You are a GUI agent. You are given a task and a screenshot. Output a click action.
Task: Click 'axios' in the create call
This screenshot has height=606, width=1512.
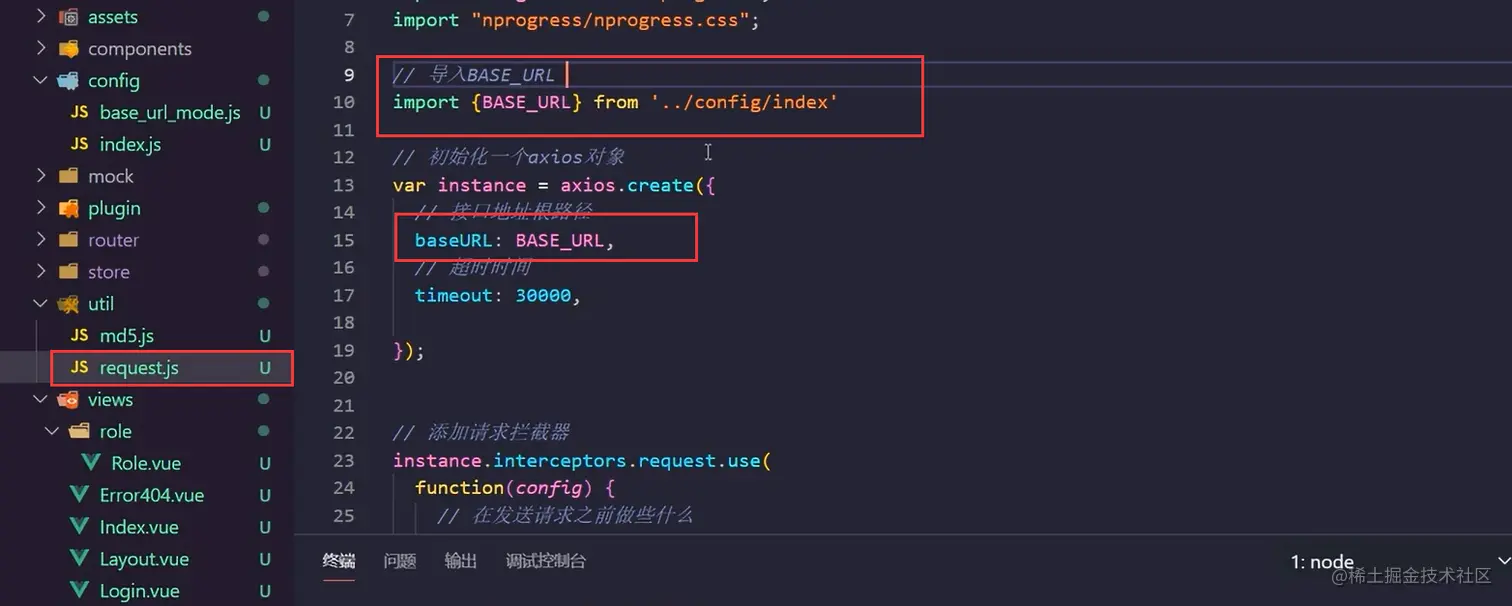click(x=587, y=185)
